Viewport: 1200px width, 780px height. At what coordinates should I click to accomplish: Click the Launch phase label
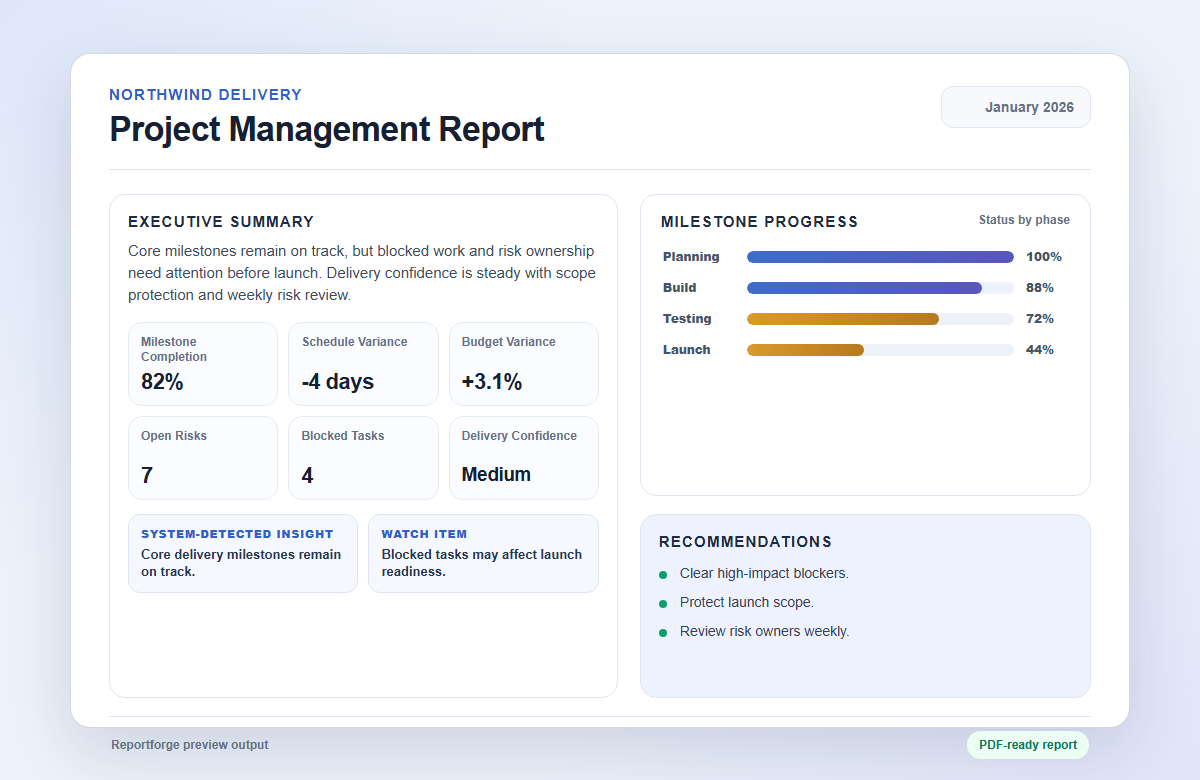point(686,350)
